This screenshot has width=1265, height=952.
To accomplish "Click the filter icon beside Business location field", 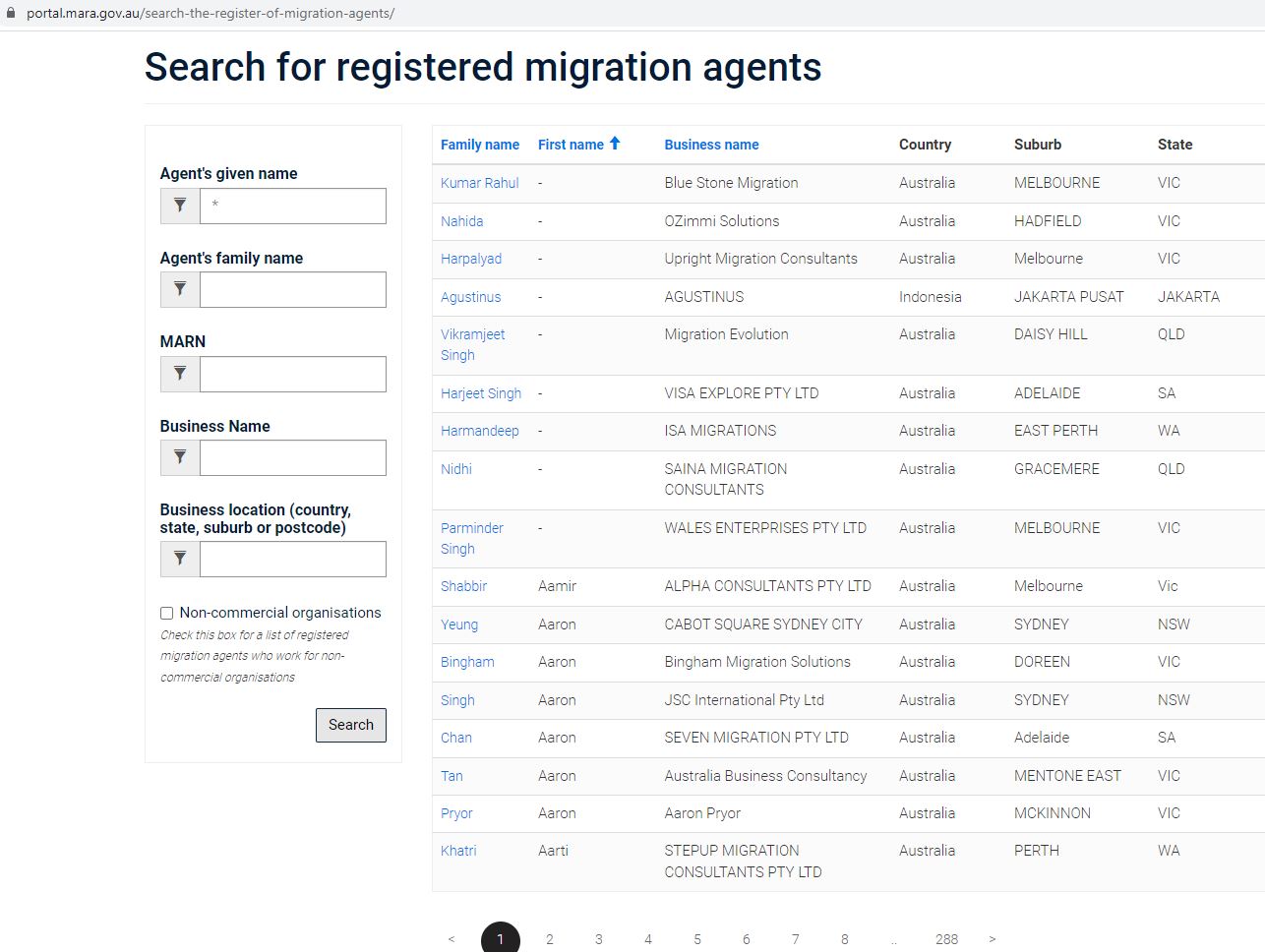I will click(x=180, y=559).
